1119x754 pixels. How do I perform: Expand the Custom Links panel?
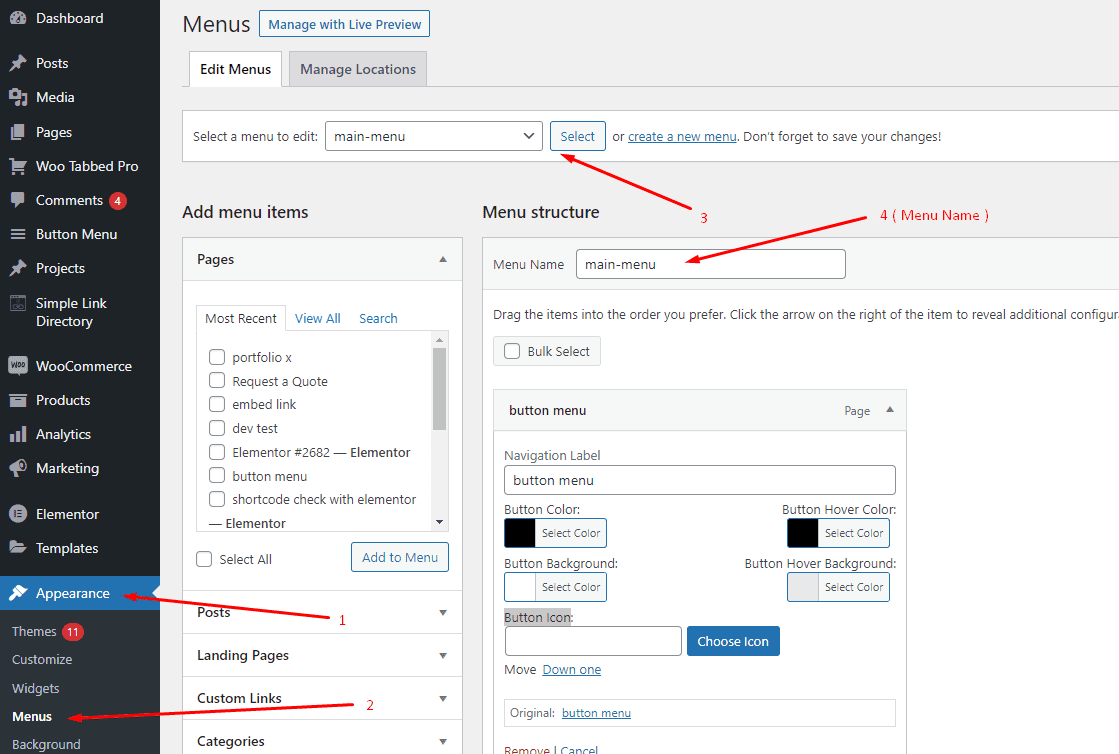click(442, 698)
